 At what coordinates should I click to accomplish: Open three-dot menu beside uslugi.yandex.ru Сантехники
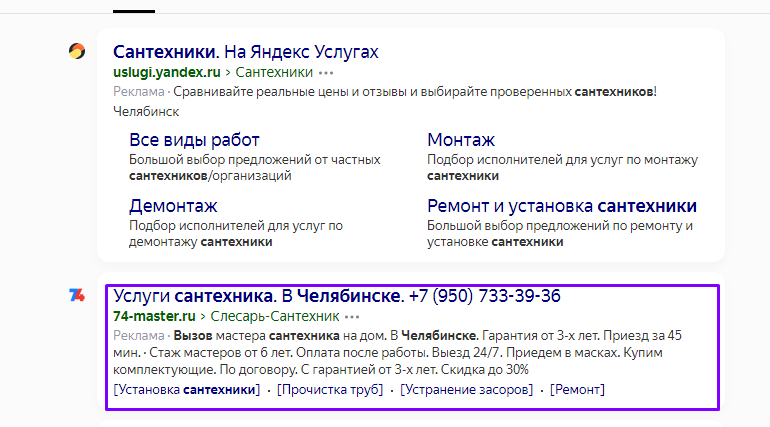pyautogui.click(x=326, y=73)
